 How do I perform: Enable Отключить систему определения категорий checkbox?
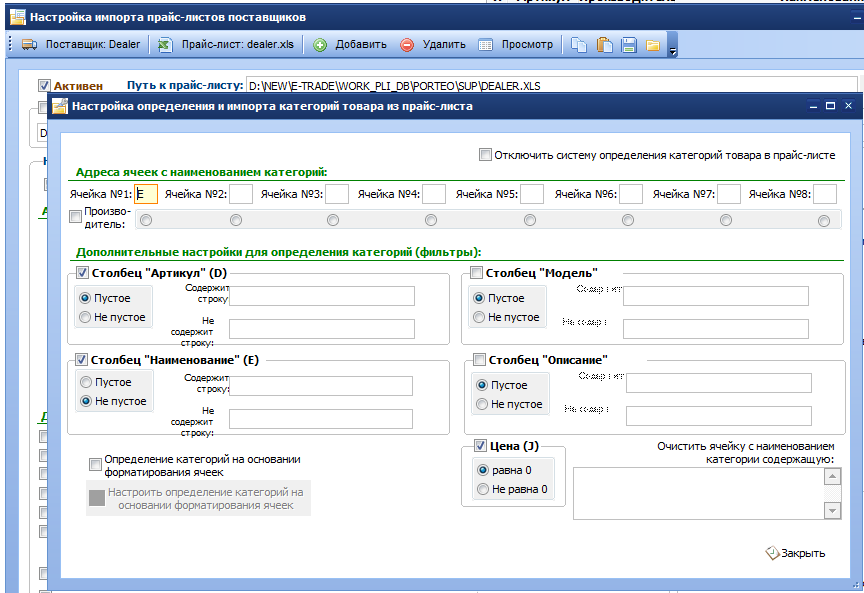coord(485,154)
